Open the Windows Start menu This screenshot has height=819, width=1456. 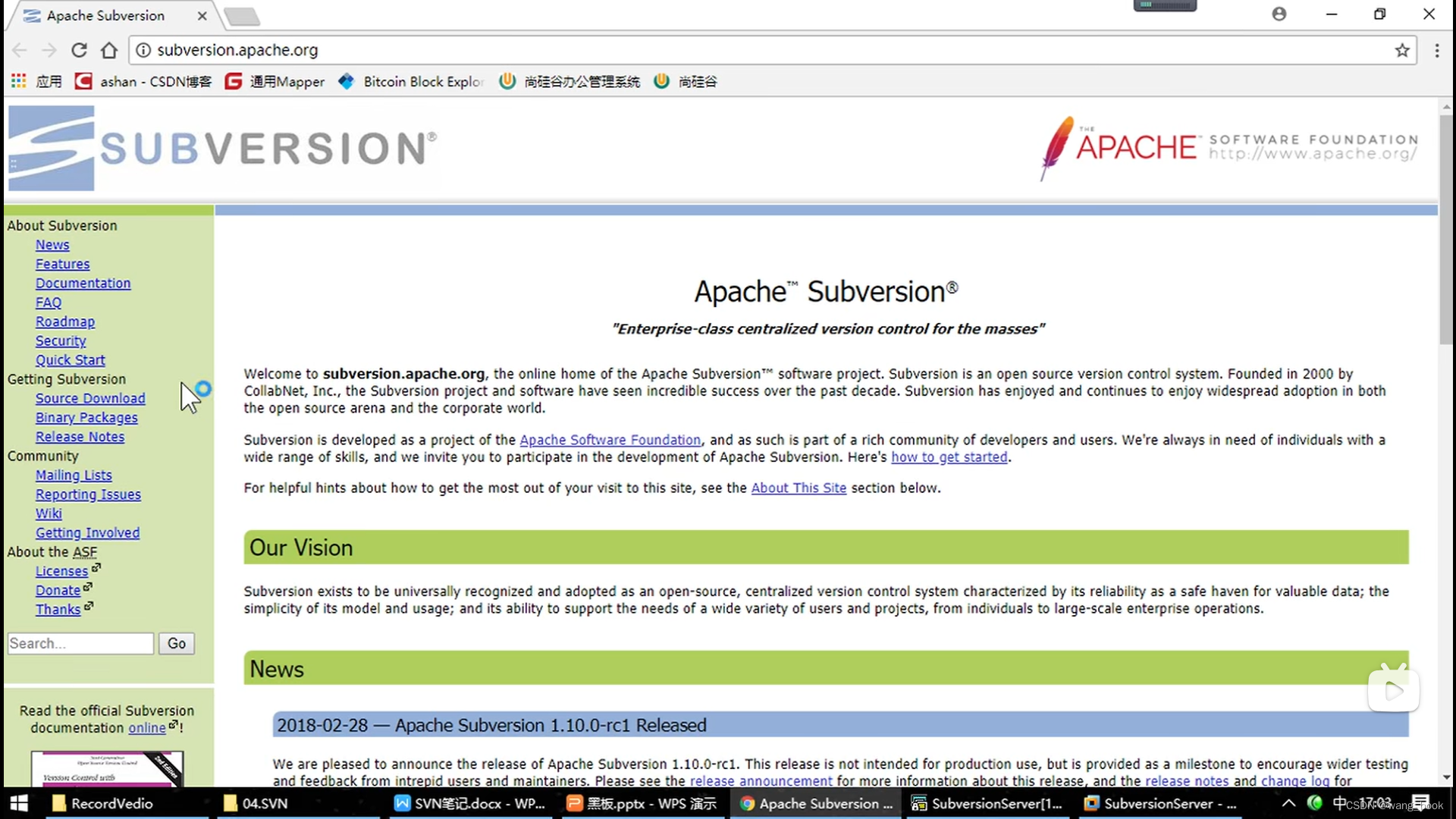tap(18, 803)
